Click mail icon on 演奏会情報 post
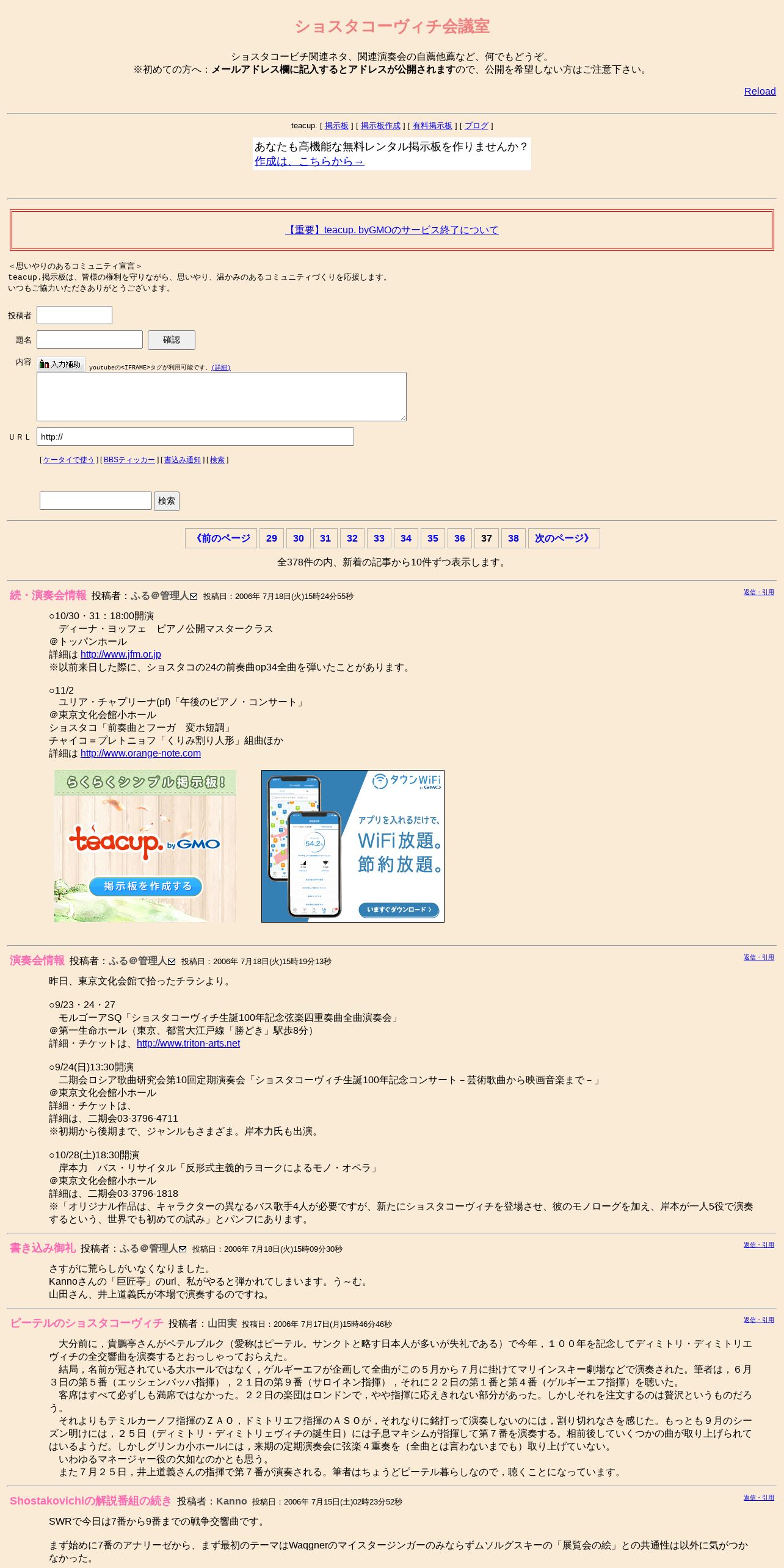The width and height of the screenshot is (784, 1568). point(172,962)
